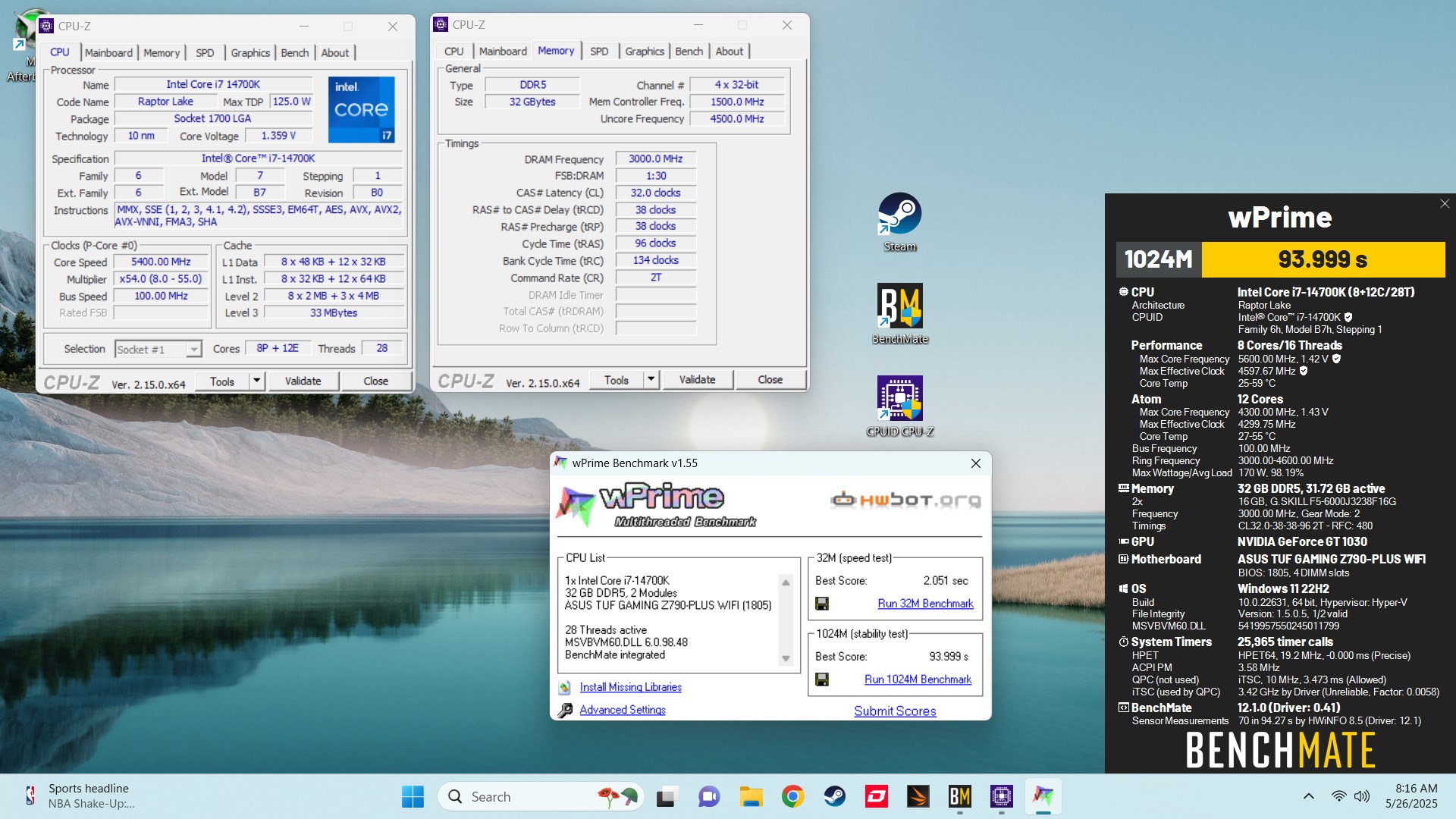Open the network Wi-Fi tray icon
Screen dimensions: 1456x819
tap(1338, 796)
